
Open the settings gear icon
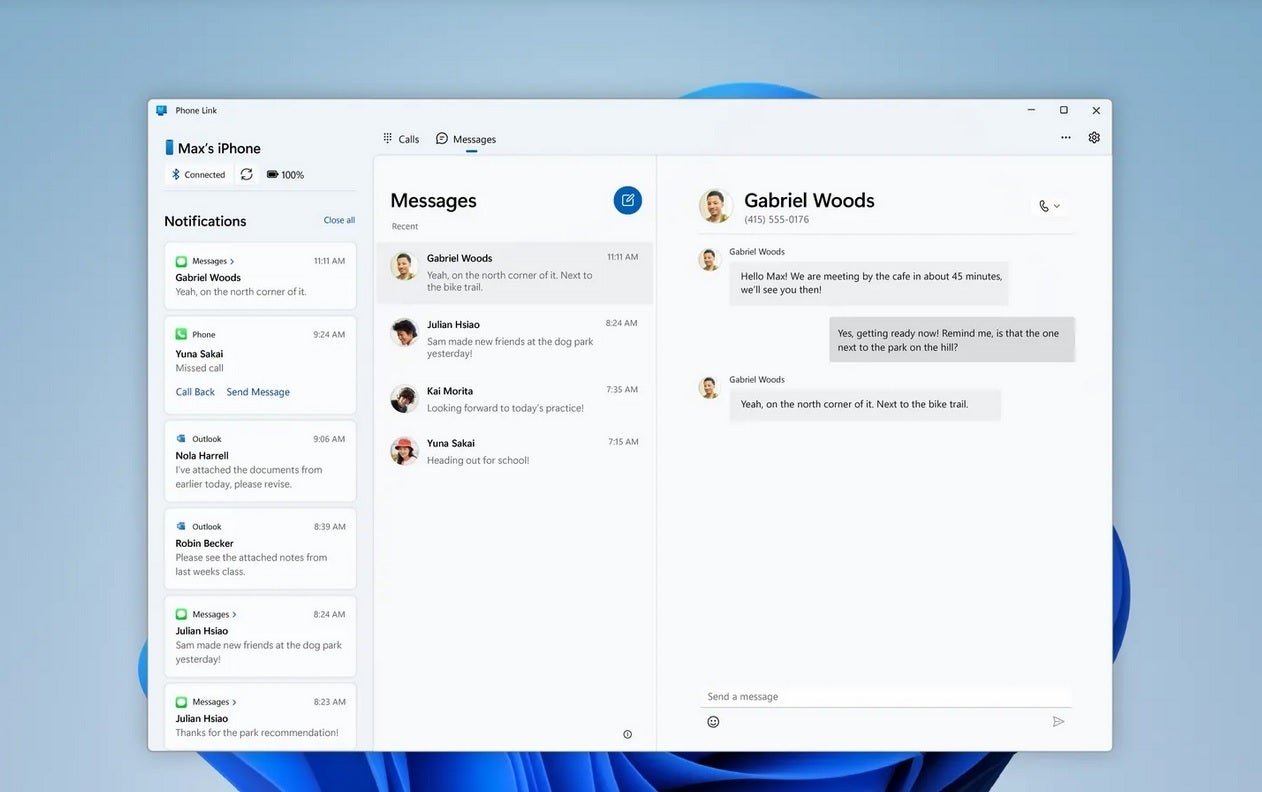(x=1094, y=138)
